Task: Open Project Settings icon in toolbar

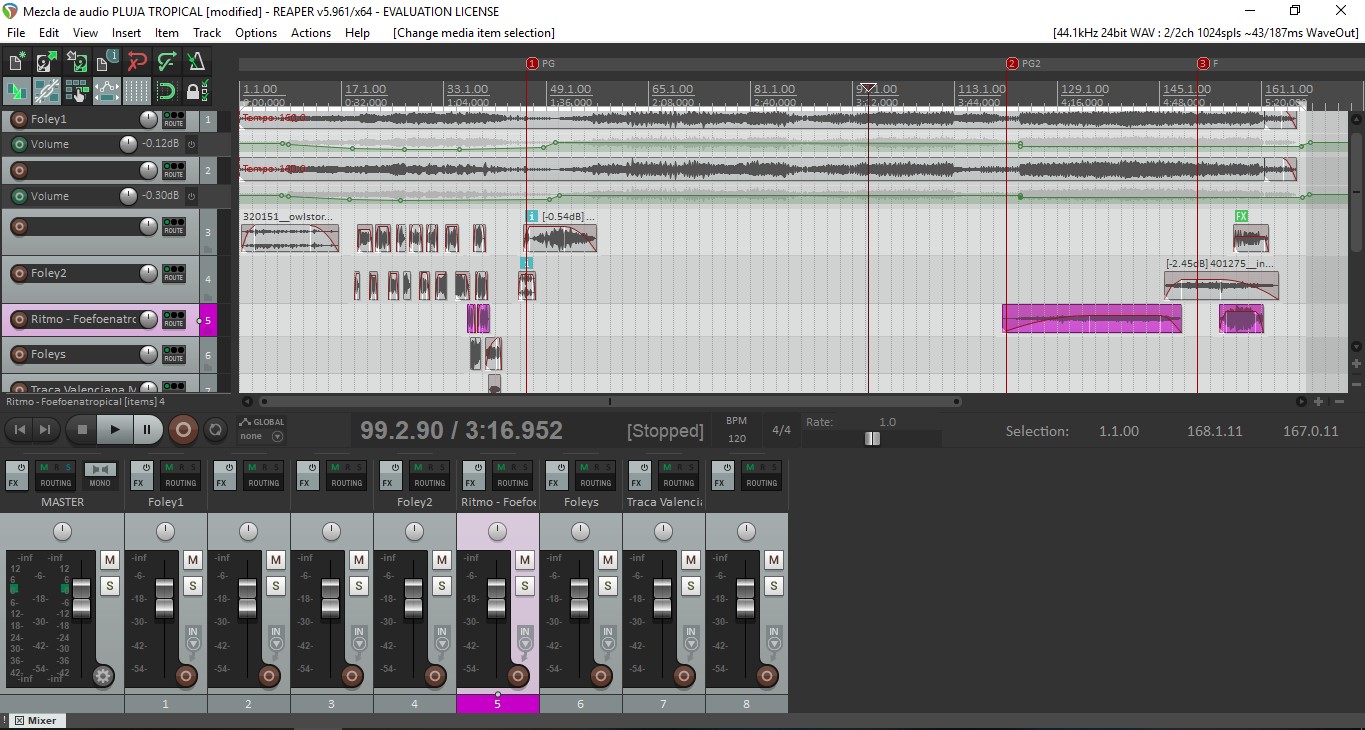Action: pos(107,63)
